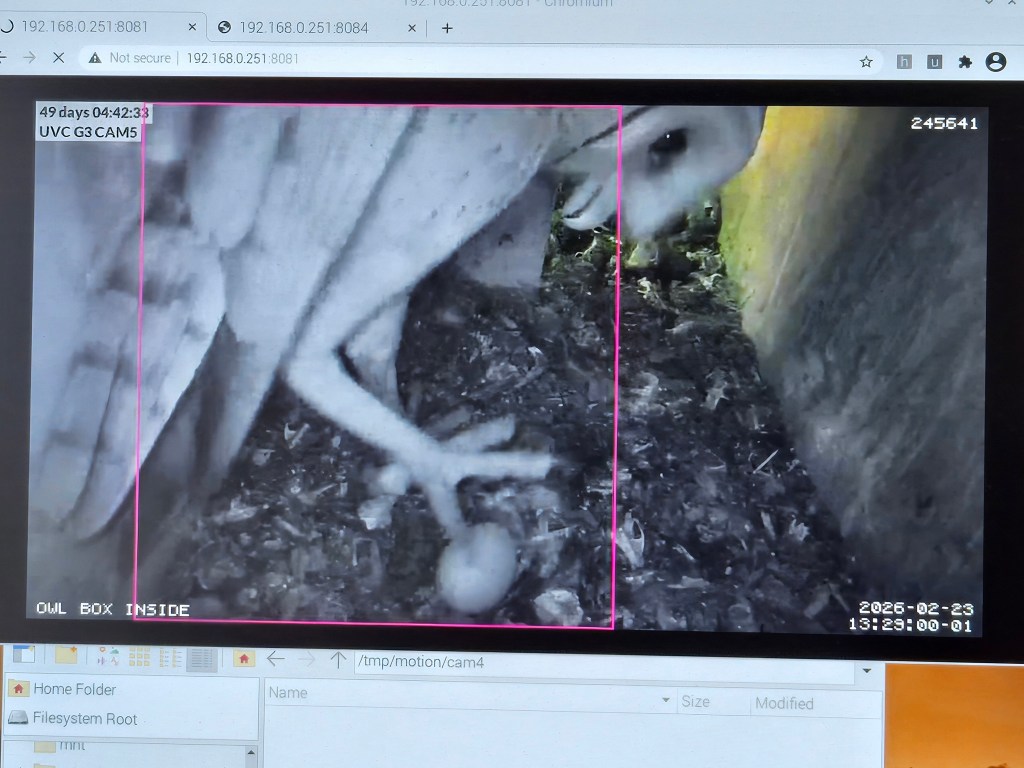Click the 'Not secure' warning indicator

tap(130, 58)
